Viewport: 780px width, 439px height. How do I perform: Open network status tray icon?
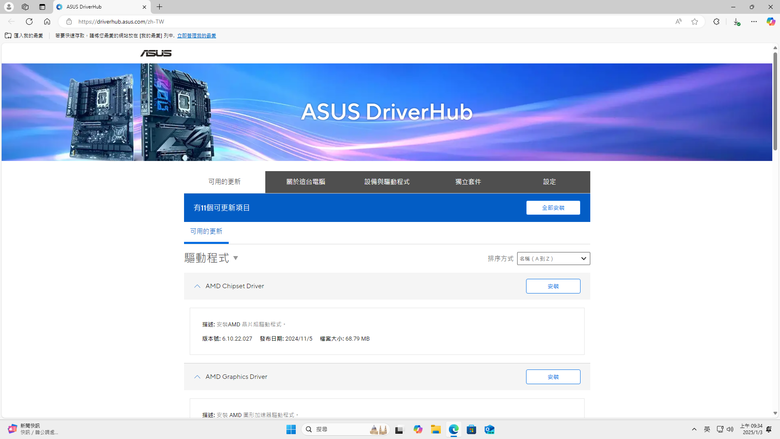click(720, 430)
